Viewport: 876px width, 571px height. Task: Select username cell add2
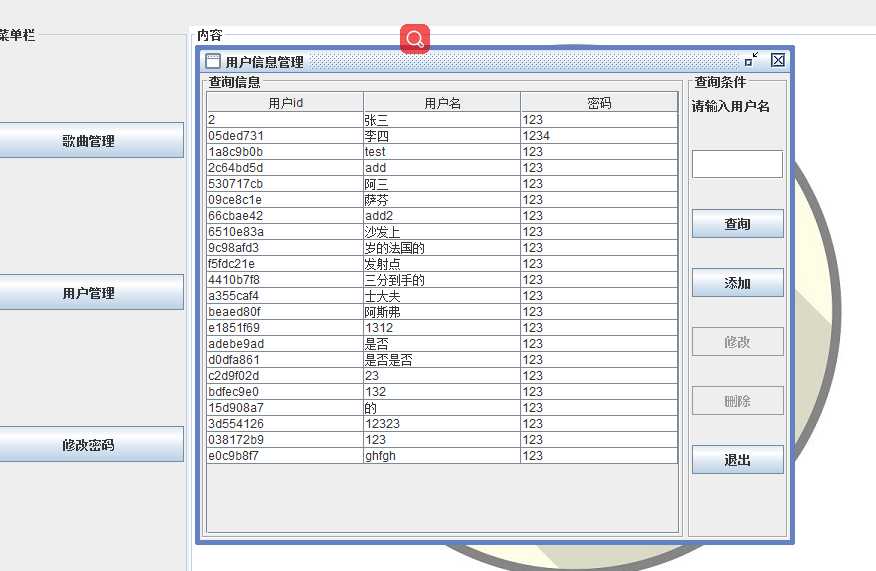442,216
